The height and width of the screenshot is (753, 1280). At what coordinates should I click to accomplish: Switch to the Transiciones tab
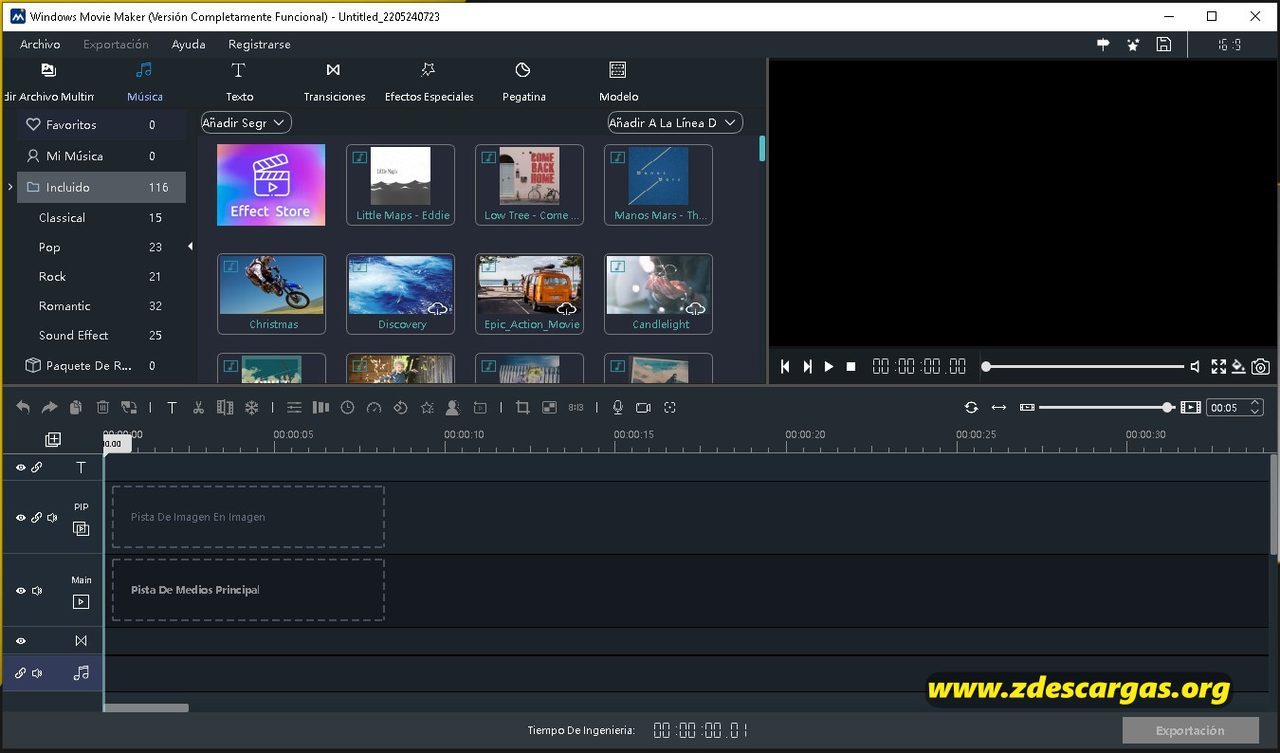click(334, 82)
